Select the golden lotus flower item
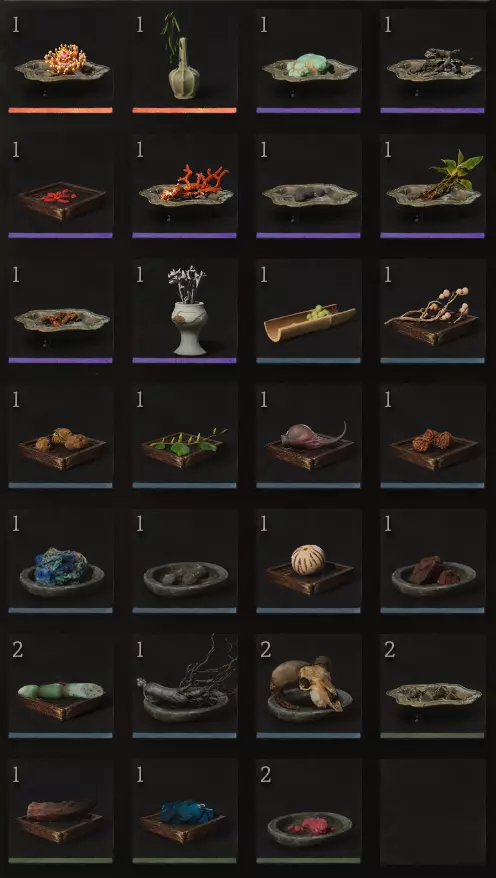496x878 pixels. coord(60,62)
